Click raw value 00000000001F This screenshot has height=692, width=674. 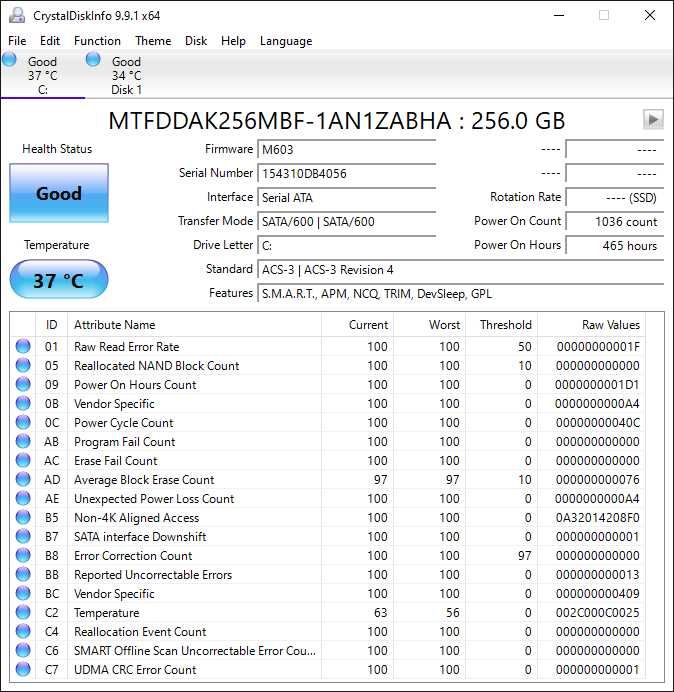click(x=597, y=346)
